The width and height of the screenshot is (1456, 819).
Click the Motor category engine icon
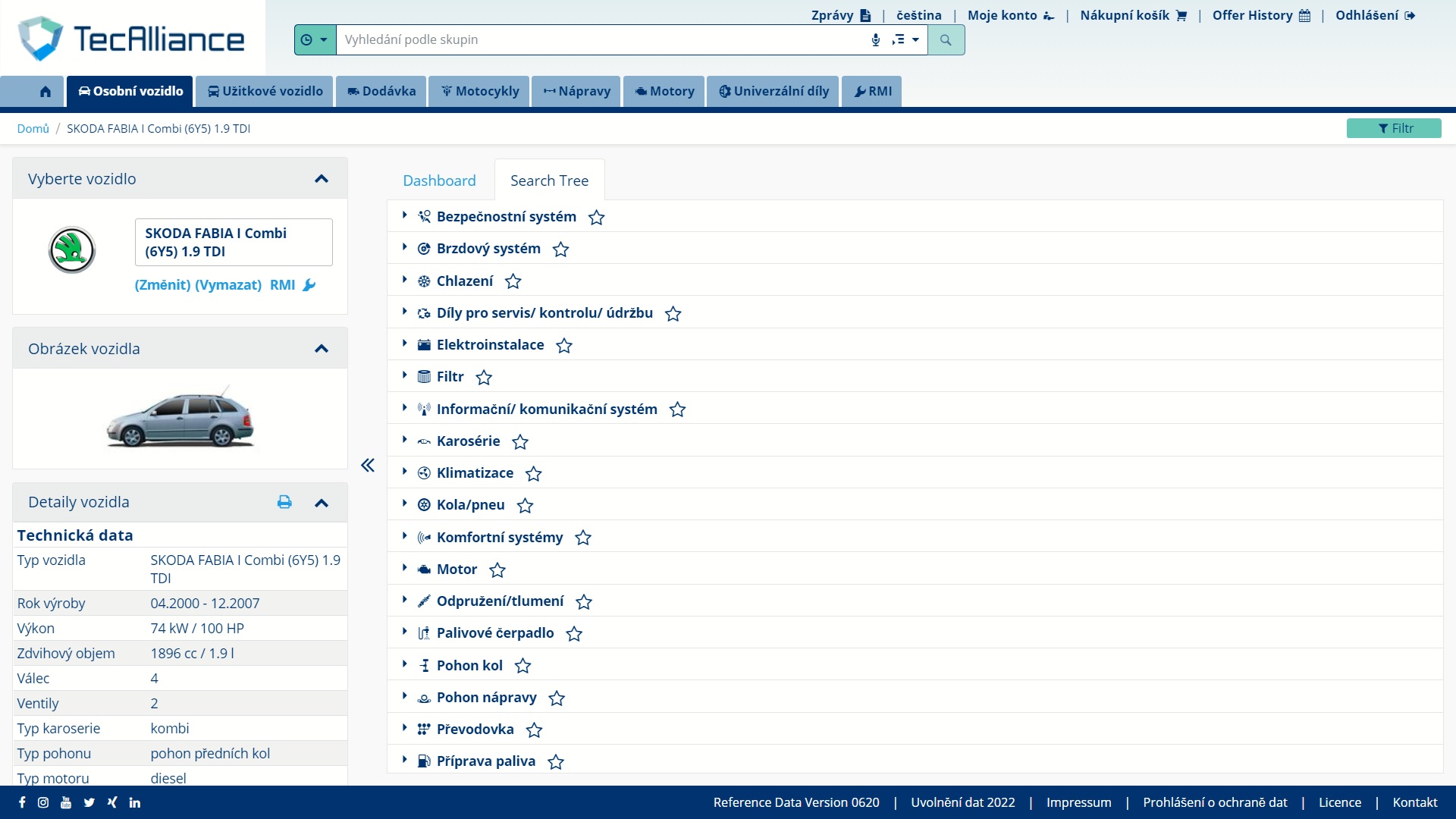click(x=424, y=570)
